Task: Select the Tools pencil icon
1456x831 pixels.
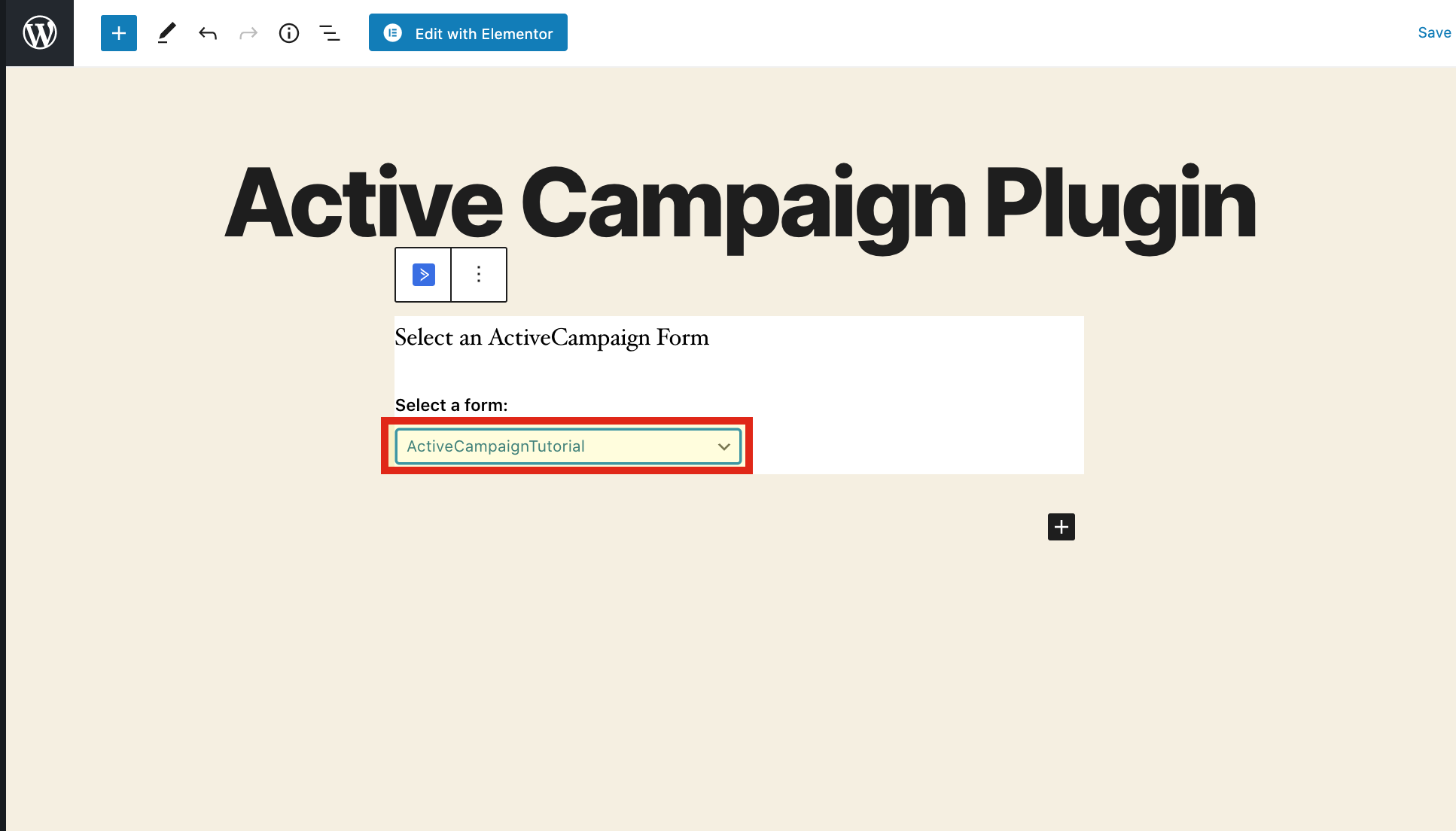Action: point(166,33)
